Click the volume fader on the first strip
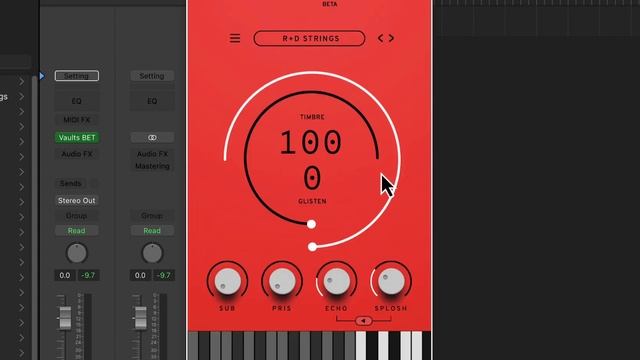This screenshot has width=640, height=360. [65, 318]
